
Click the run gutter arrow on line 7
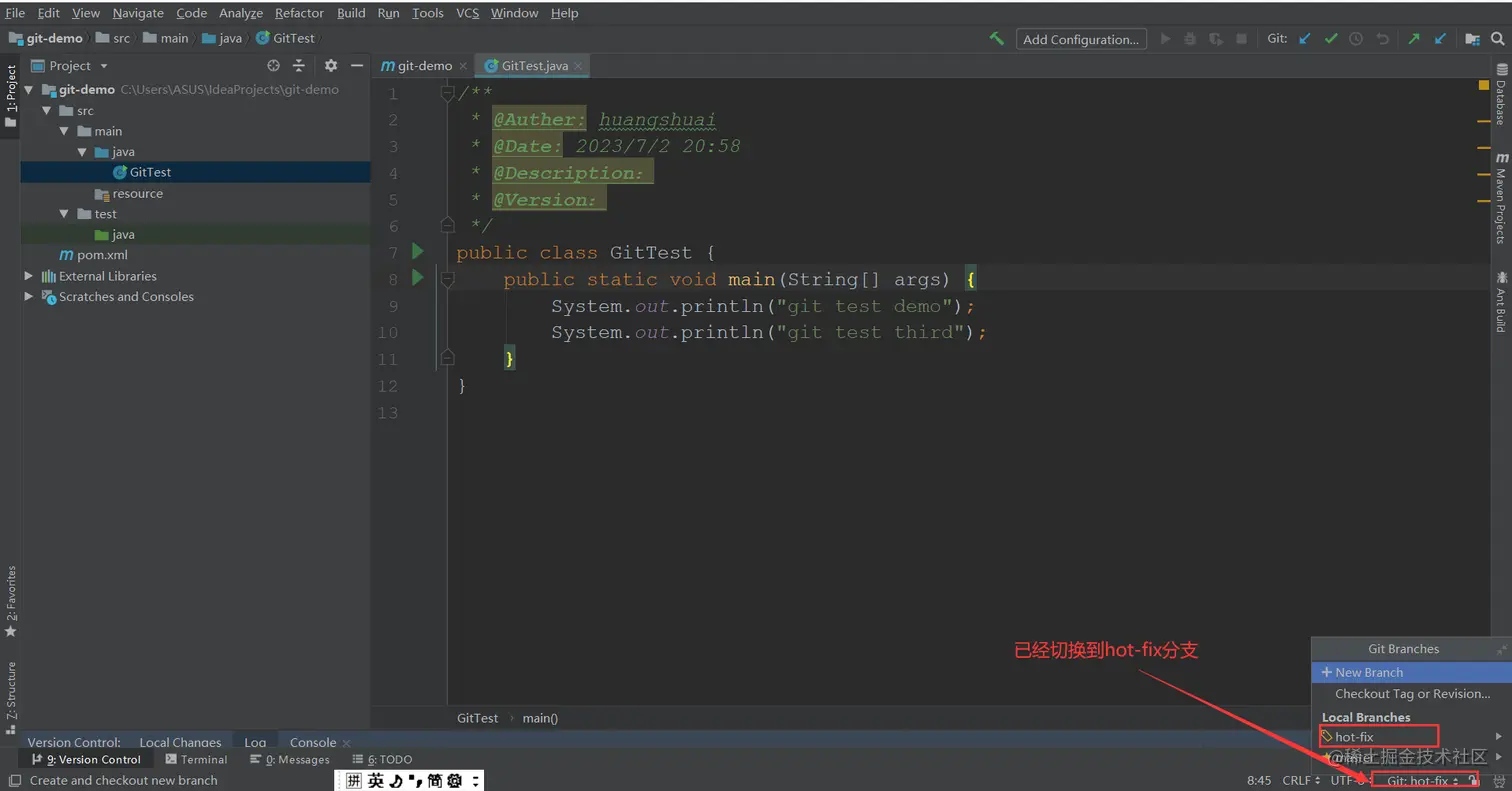418,252
